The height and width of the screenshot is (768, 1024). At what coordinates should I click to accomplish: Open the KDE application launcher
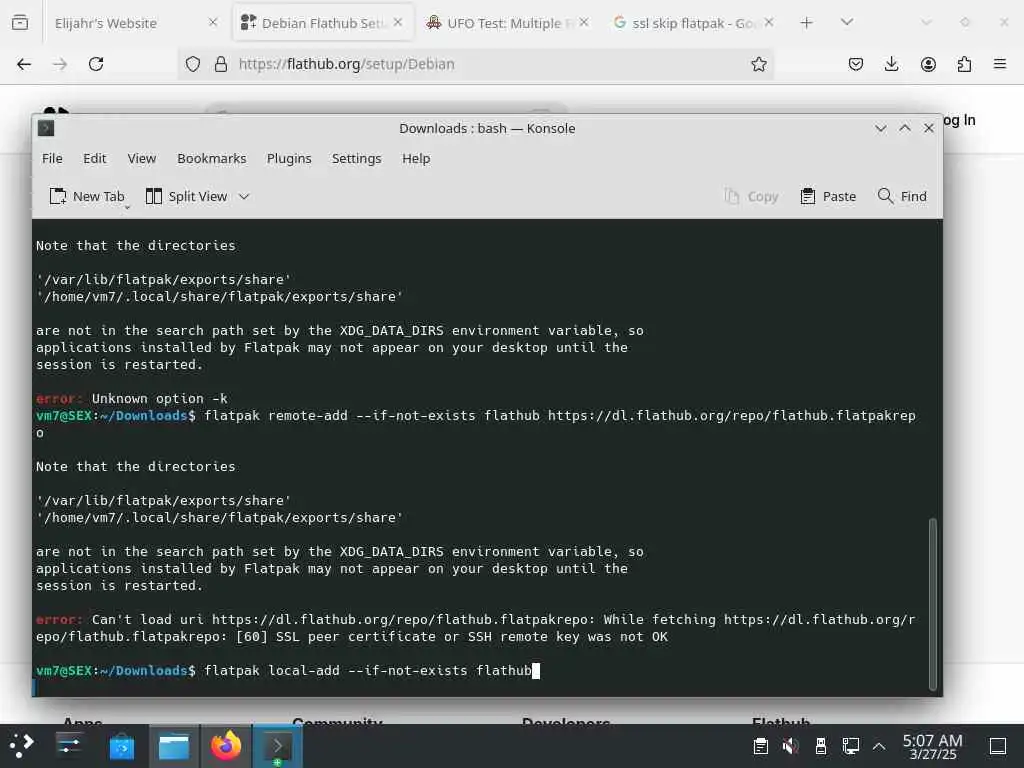22,746
